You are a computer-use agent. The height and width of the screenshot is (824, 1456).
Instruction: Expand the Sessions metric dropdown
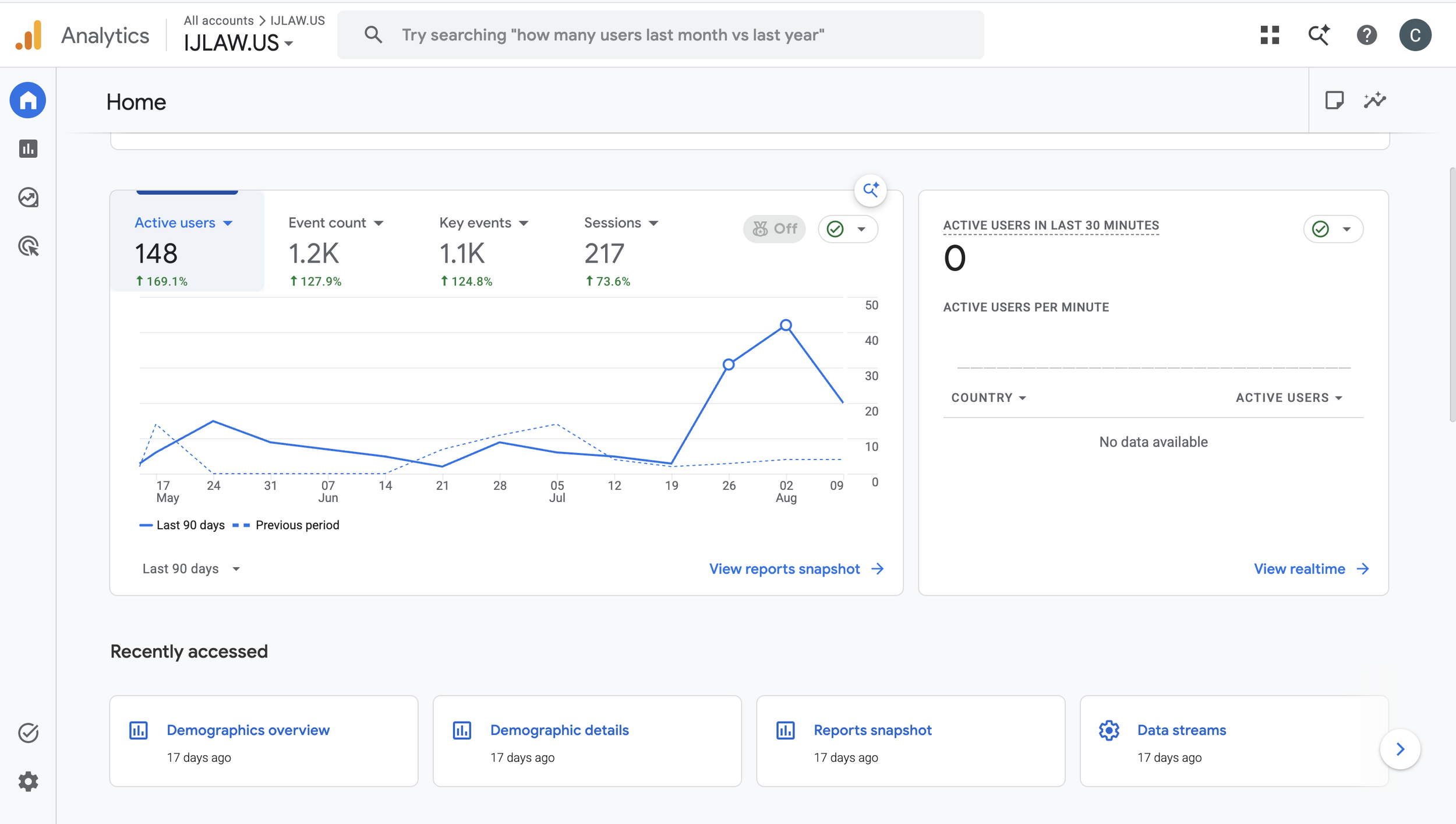click(653, 224)
